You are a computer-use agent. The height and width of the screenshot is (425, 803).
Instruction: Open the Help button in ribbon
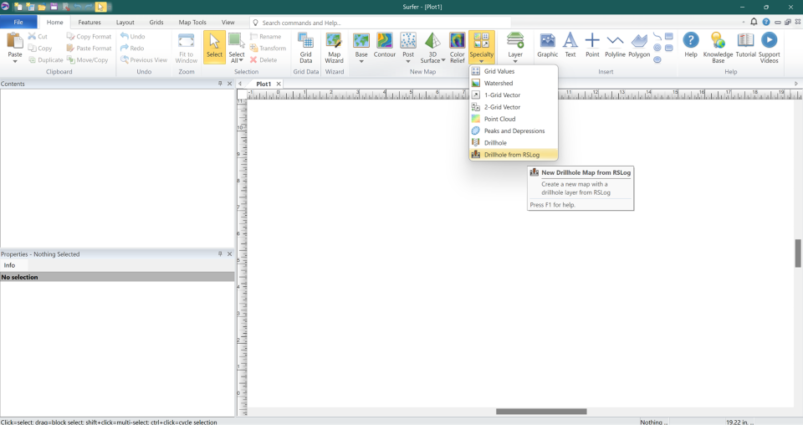click(x=690, y=45)
